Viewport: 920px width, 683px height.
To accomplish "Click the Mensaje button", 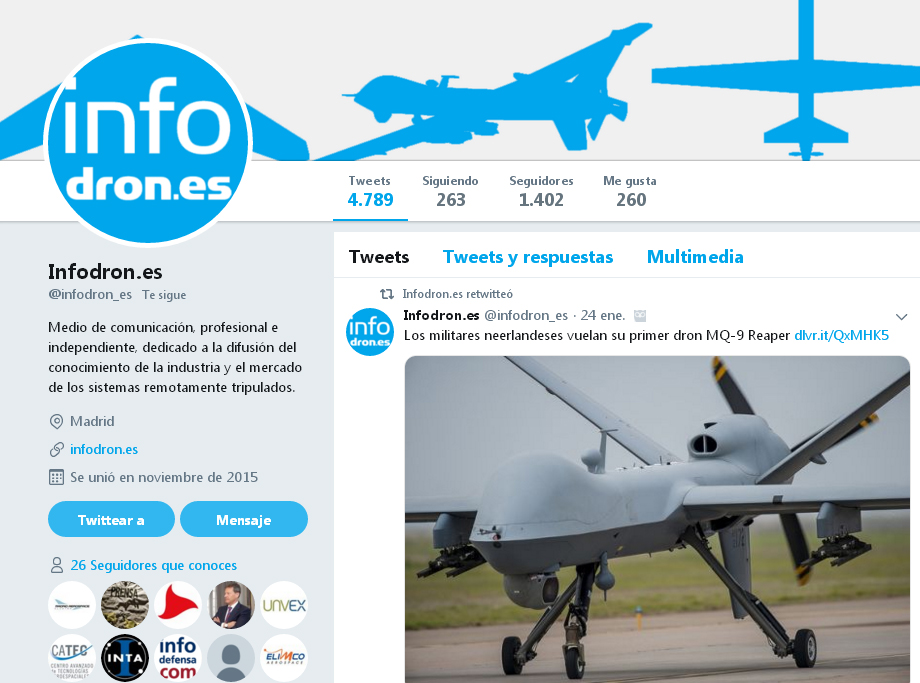I will (x=244, y=519).
